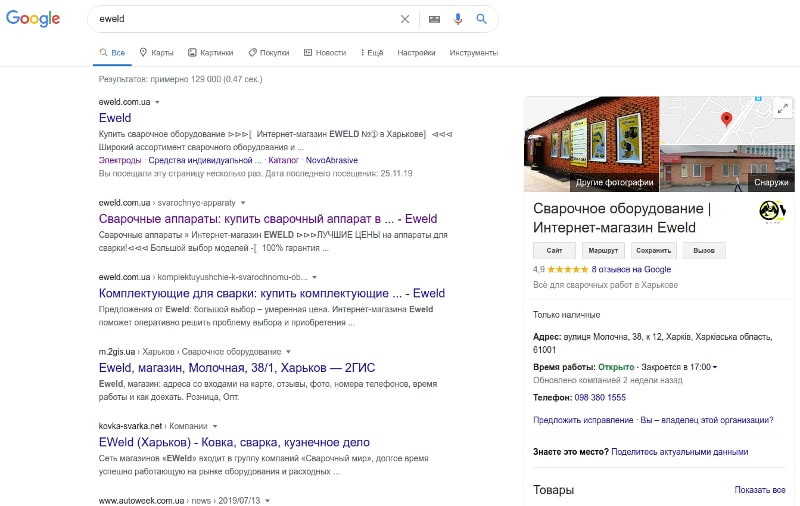Open 8 отзывов на Google reviews
The image size is (800, 506).
click(x=631, y=269)
